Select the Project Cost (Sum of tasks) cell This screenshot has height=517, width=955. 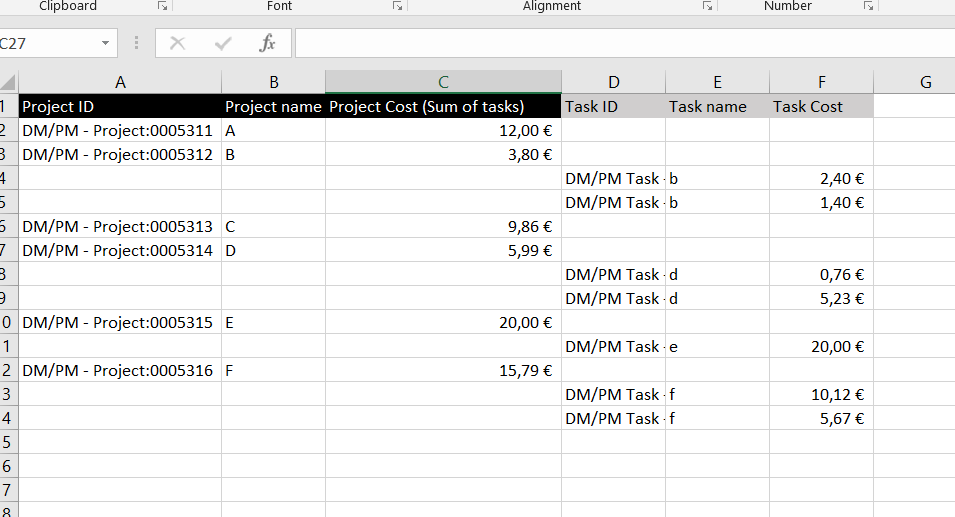click(443, 107)
